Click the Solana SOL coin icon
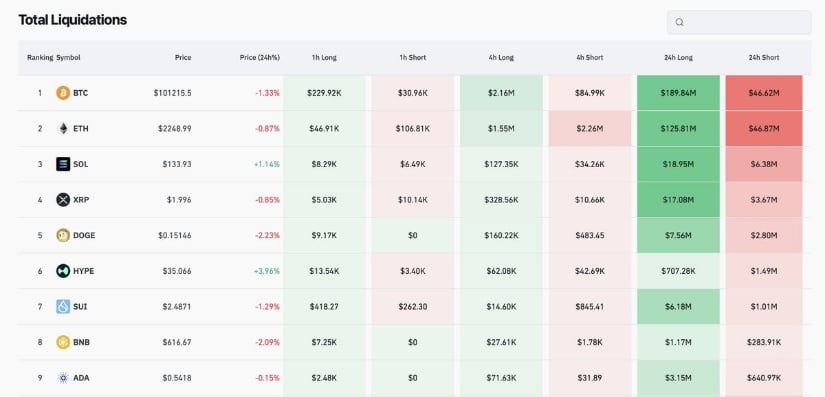 63,164
